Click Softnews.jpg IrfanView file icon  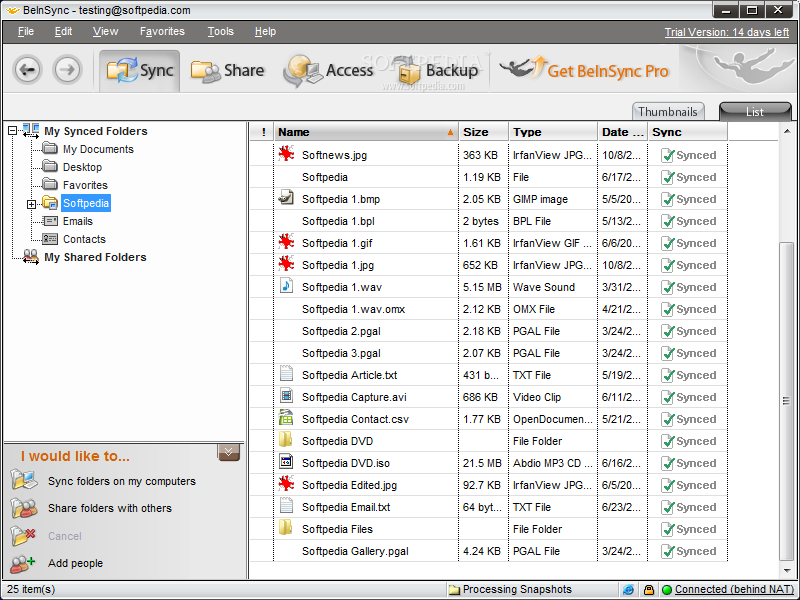(x=286, y=154)
